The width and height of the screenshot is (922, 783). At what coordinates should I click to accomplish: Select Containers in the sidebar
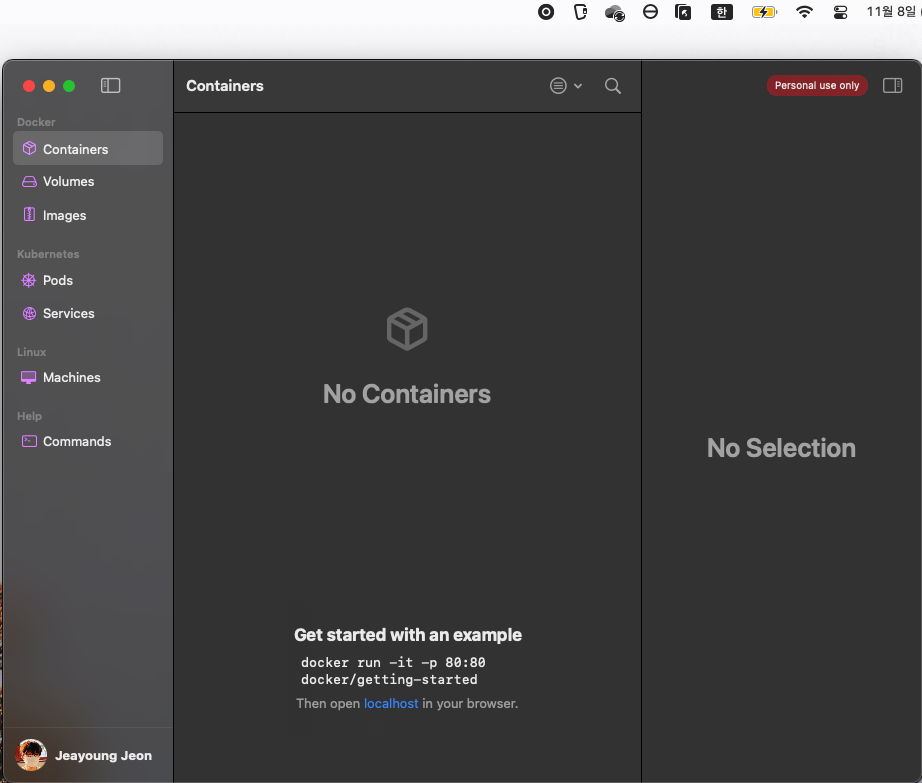[88, 149]
